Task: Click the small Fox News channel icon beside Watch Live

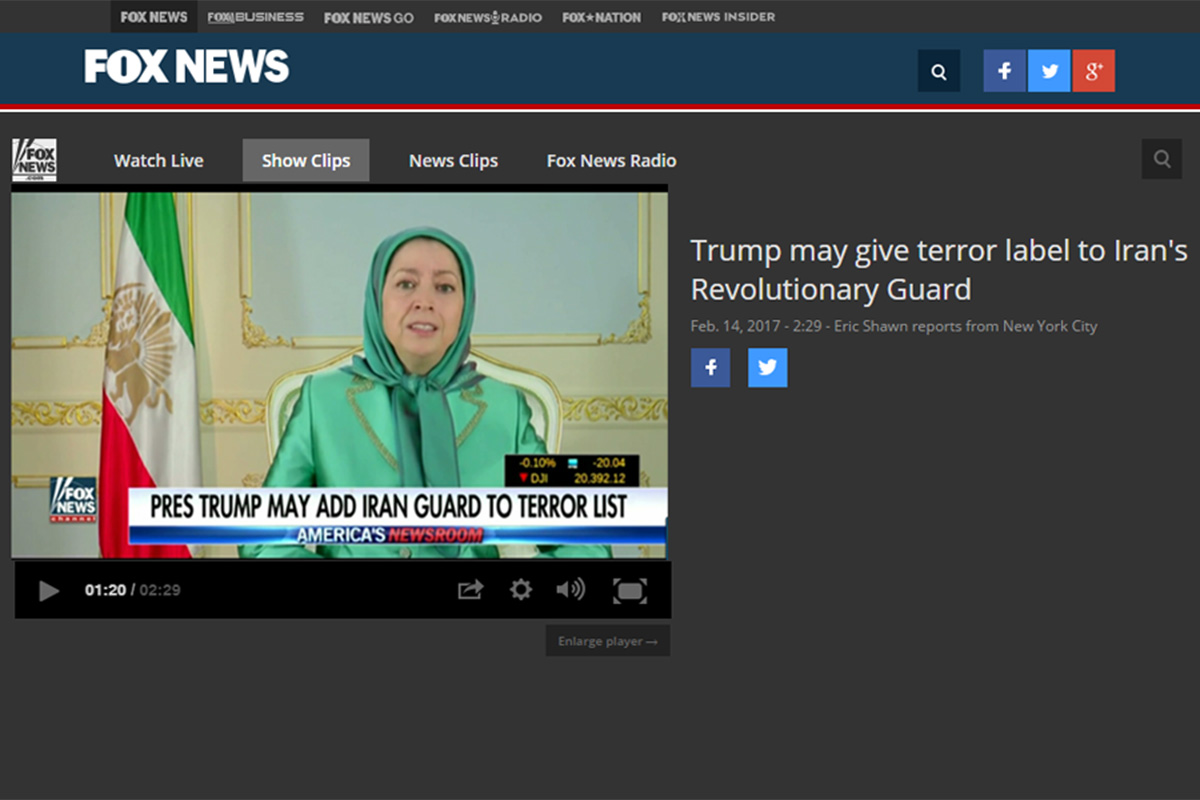Action: tap(34, 160)
